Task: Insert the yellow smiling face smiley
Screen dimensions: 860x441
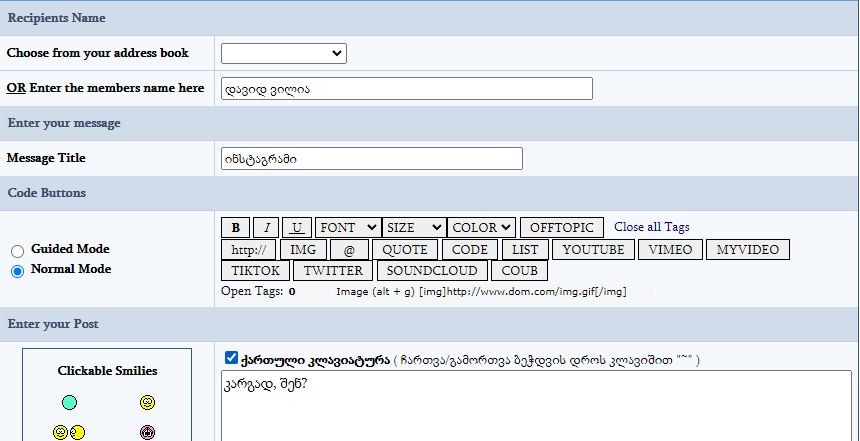Action: (x=147, y=403)
